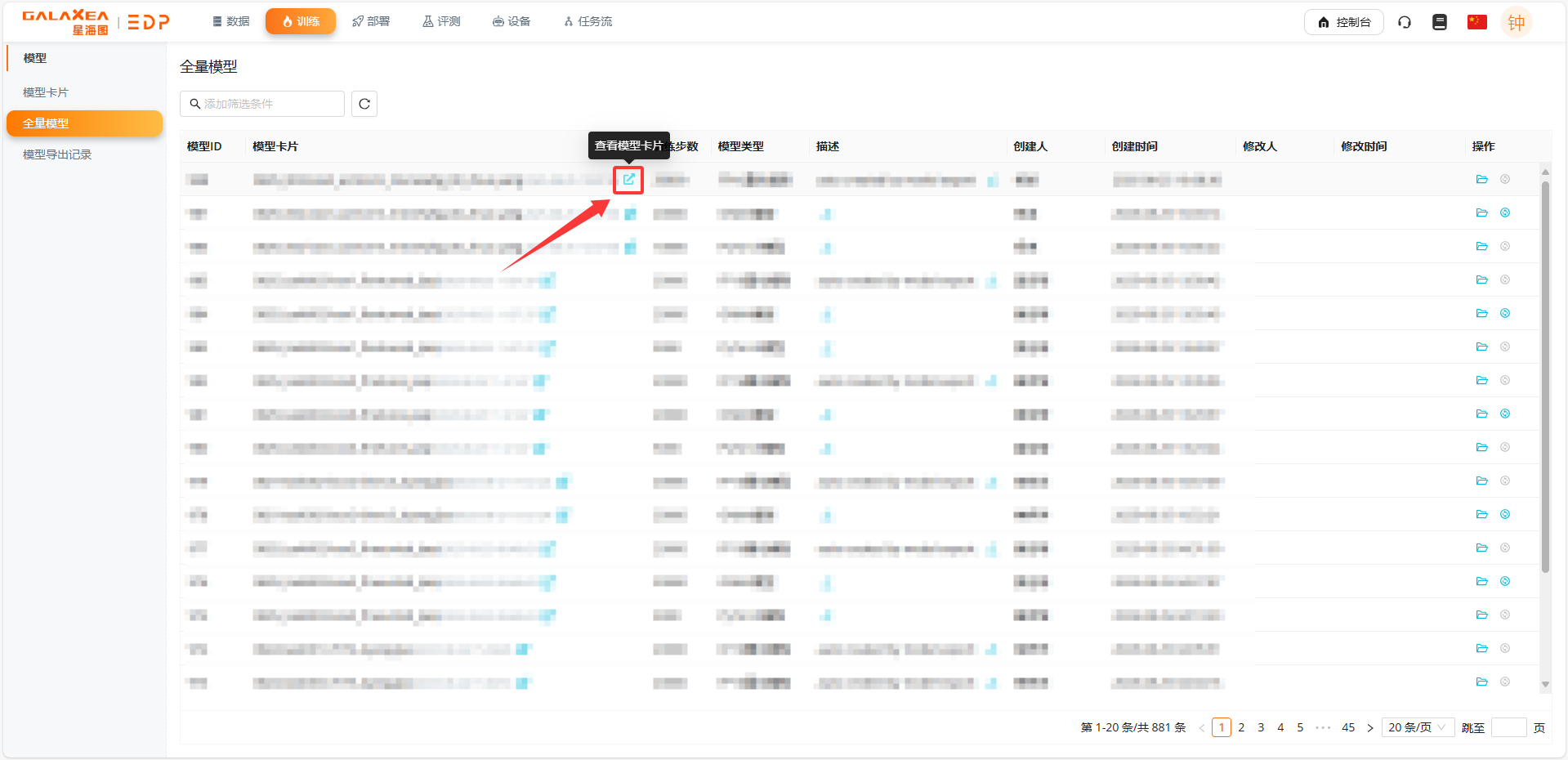Click the blue sync icon in the second row
Viewport: 1568px width, 760px height.
pos(1504,213)
